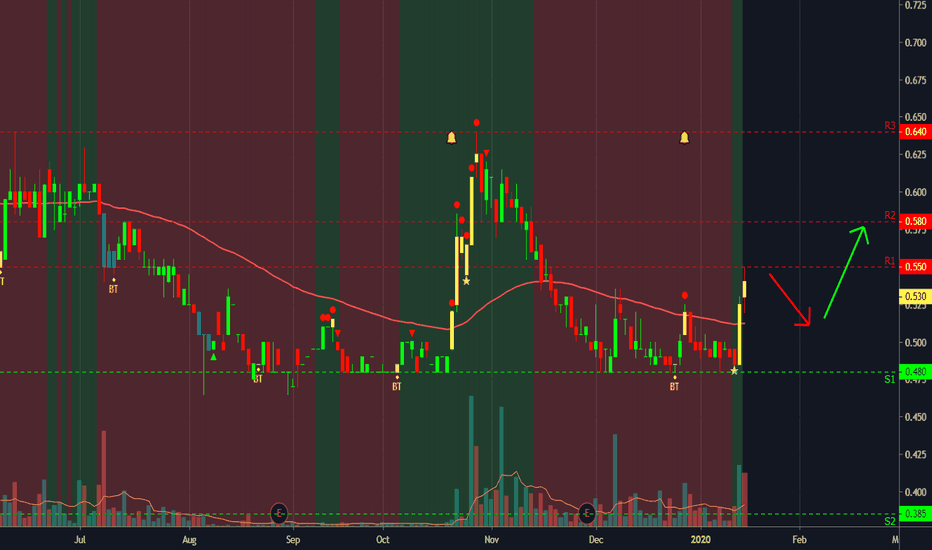Viewport: 932px width, 550px height.
Task: Click the red 0.640 price tag
Action: tap(915, 131)
